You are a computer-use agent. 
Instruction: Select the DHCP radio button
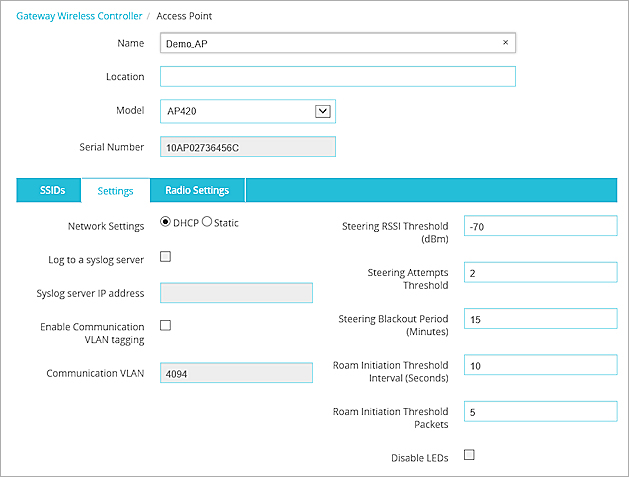(166, 223)
